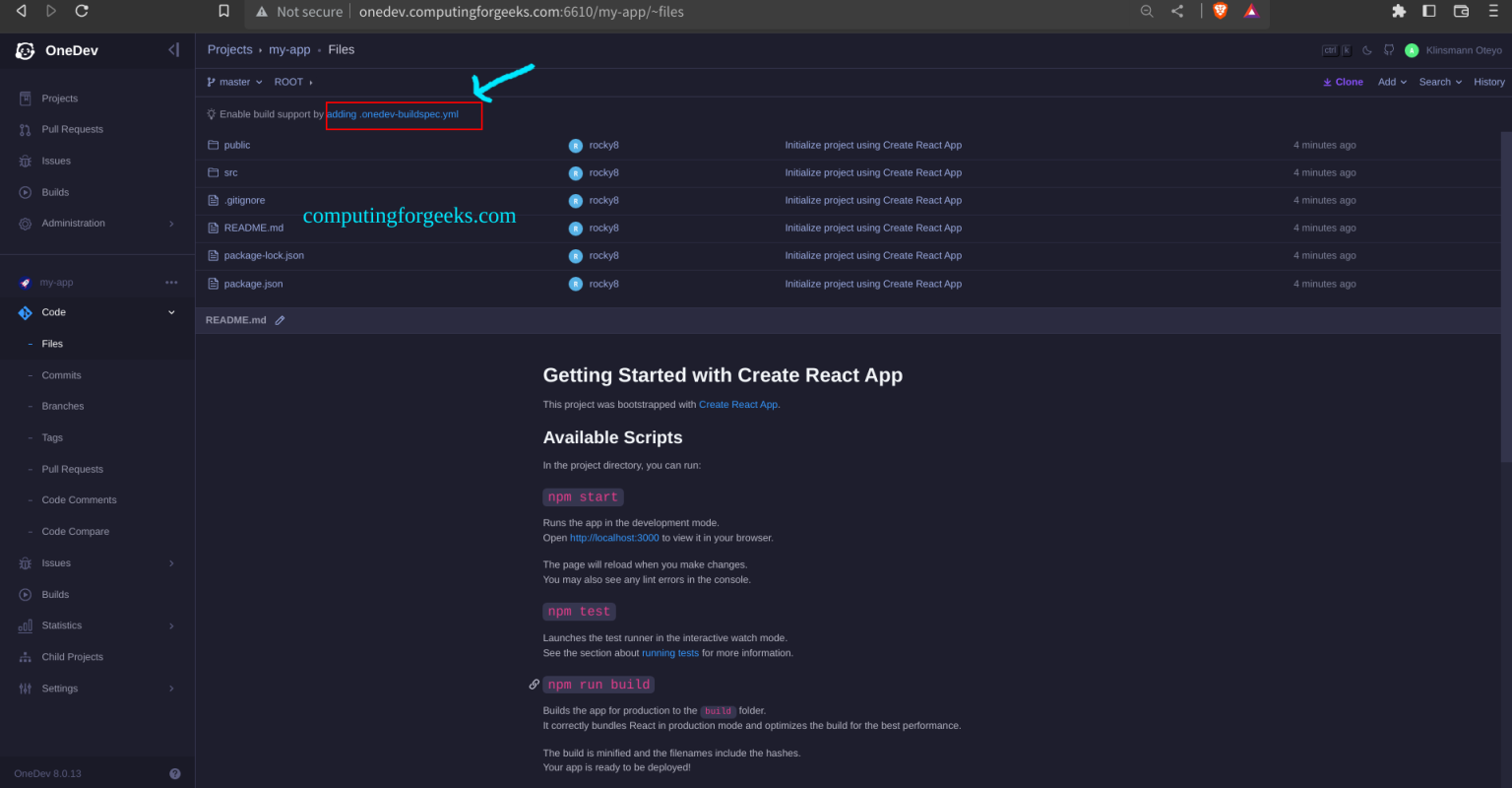Viewport: 1512px width, 788px height.
Task: Click the pencil icon to edit README.md
Action: coord(281,320)
